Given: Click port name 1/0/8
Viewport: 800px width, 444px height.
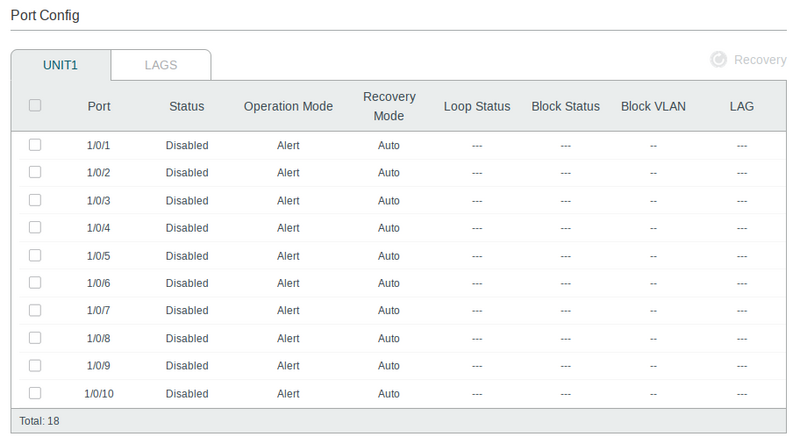Looking at the screenshot, I should pyautogui.click(x=98, y=338).
